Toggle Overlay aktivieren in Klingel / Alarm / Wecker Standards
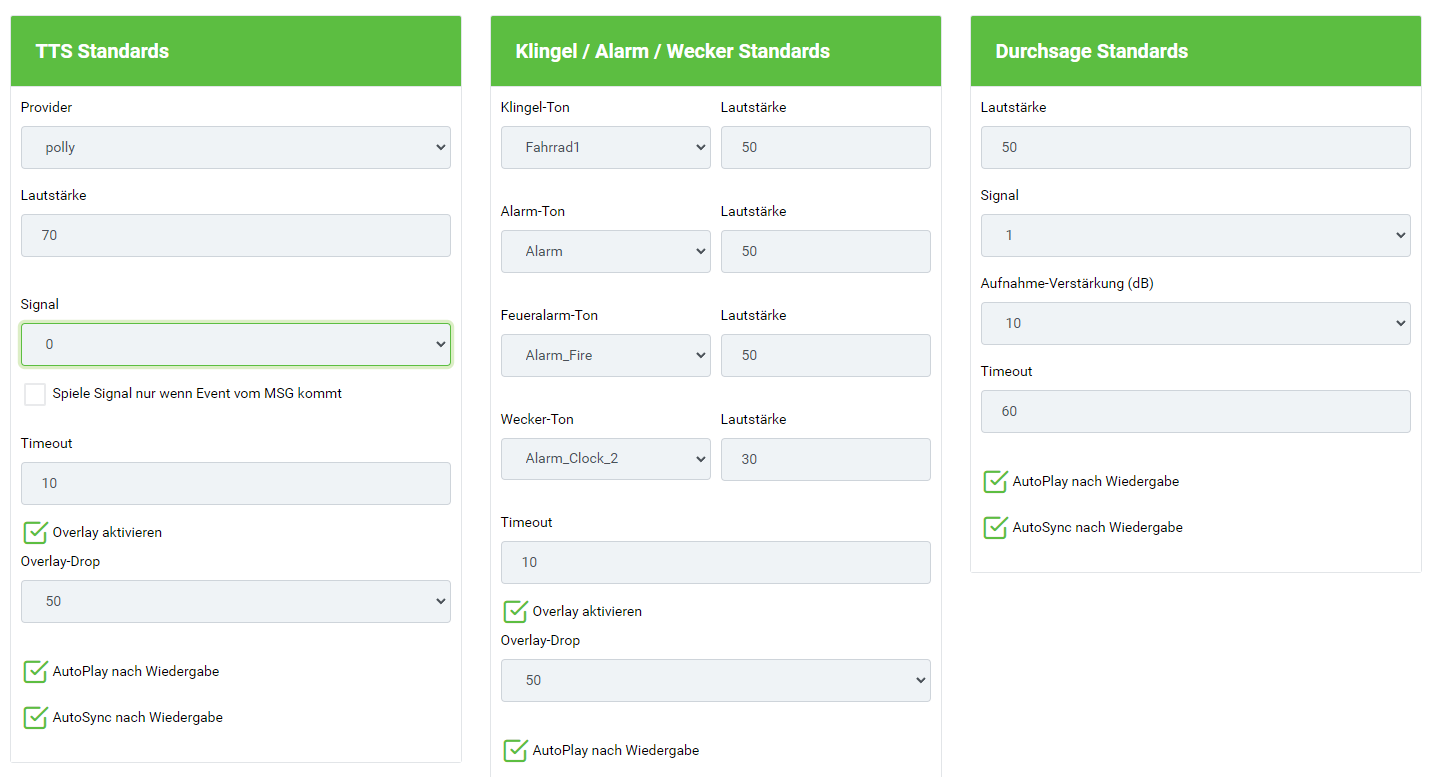The height and width of the screenshot is (777, 1435). [x=515, y=611]
